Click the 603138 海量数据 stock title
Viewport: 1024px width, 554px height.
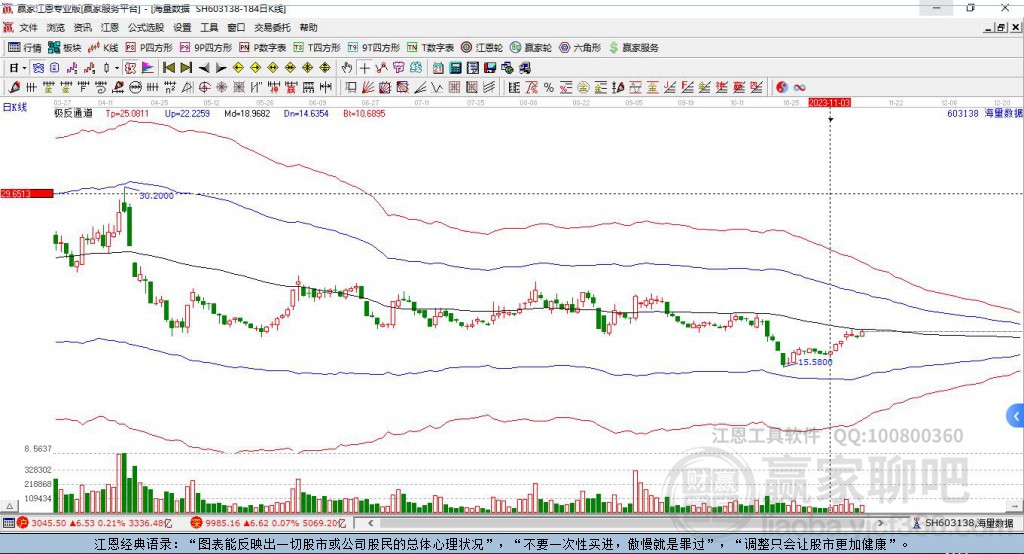985,113
